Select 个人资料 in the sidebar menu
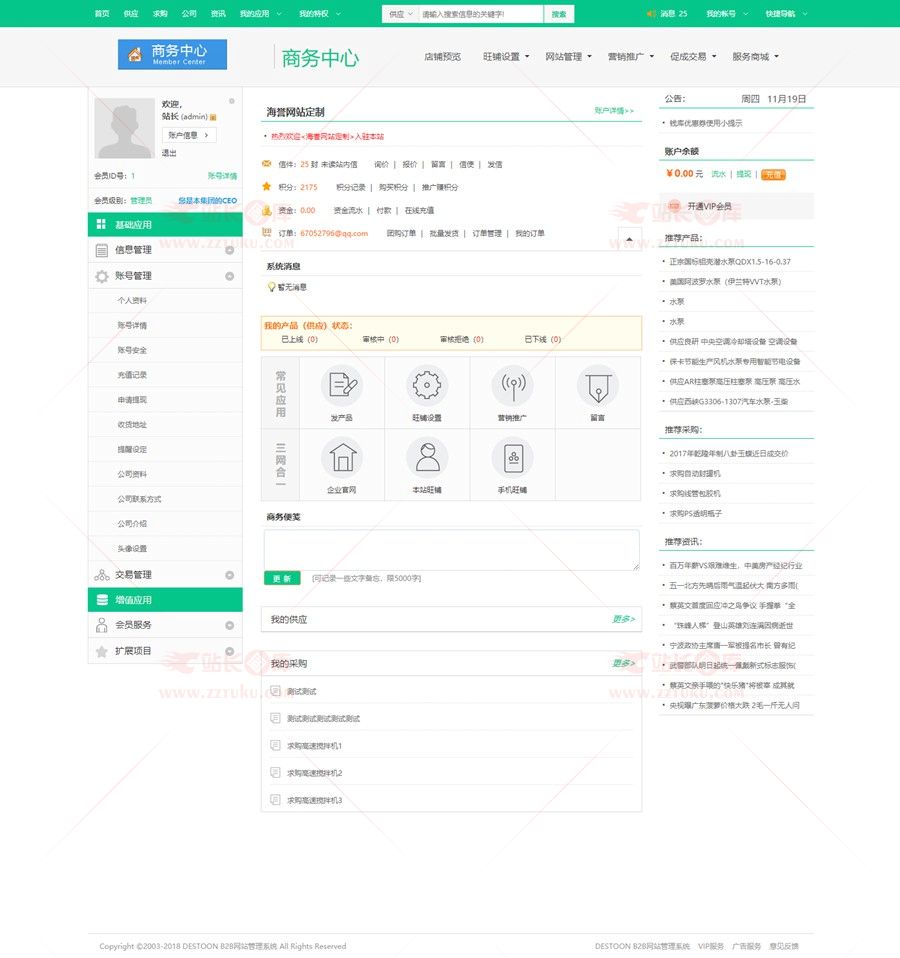Screen dimensions: 900x958 (132, 301)
